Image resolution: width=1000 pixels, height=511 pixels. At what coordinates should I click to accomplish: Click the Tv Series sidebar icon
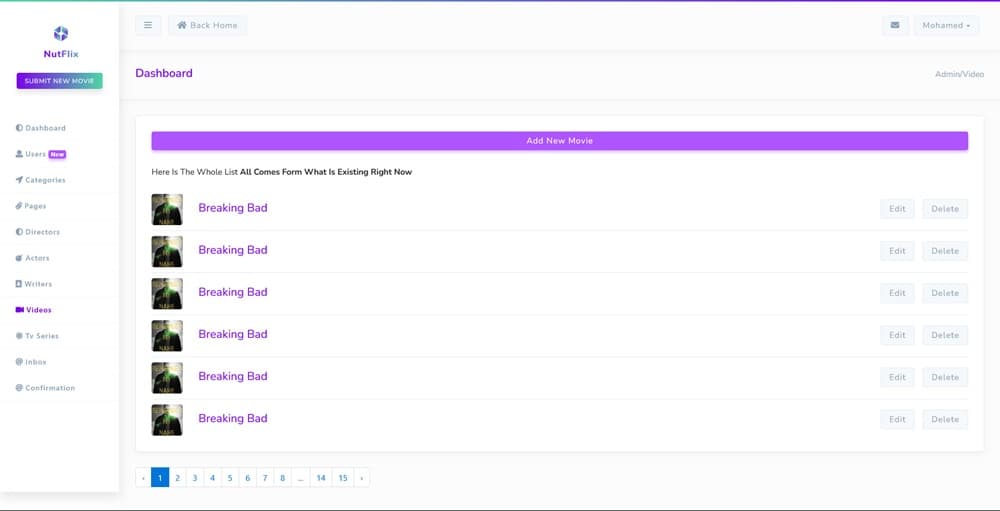(19, 336)
